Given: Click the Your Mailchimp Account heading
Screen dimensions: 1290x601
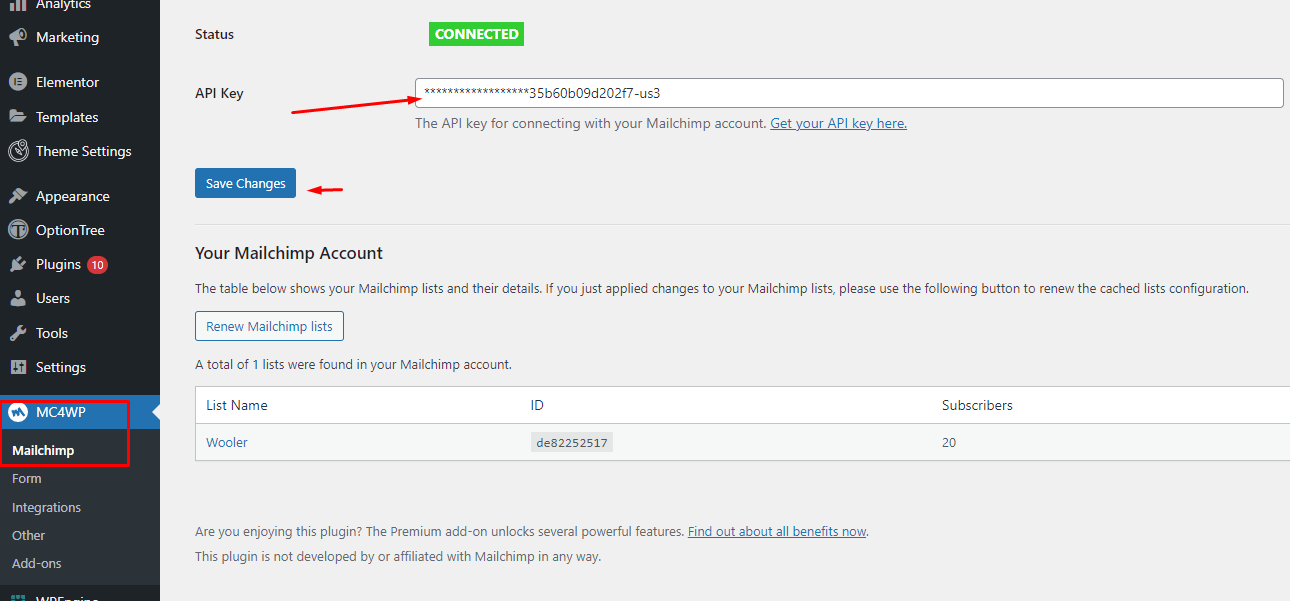Looking at the screenshot, I should click(x=289, y=253).
